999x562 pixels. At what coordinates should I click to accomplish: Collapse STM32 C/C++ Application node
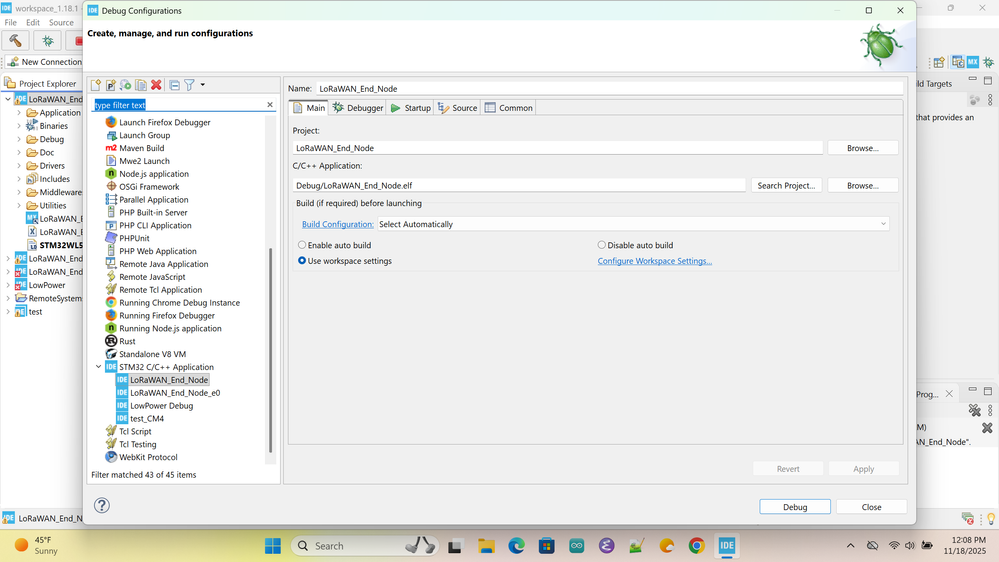click(x=98, y=367)
